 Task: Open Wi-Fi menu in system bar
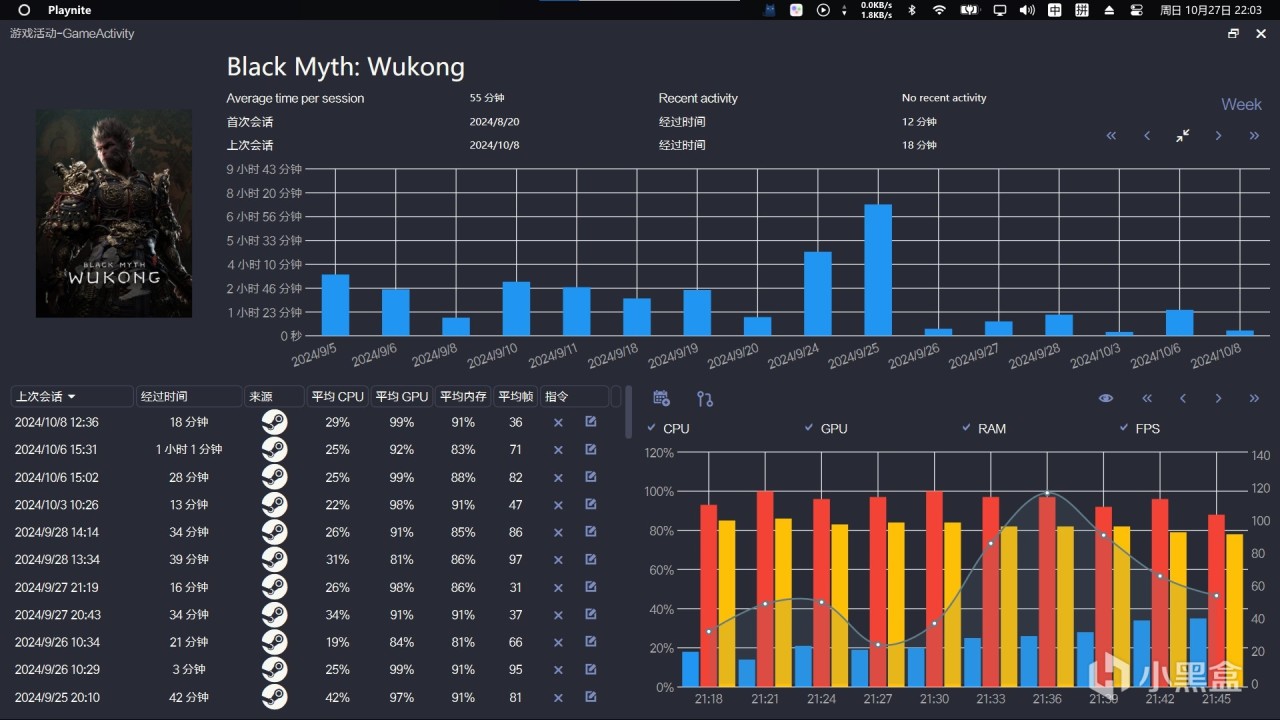pos(939,10)
